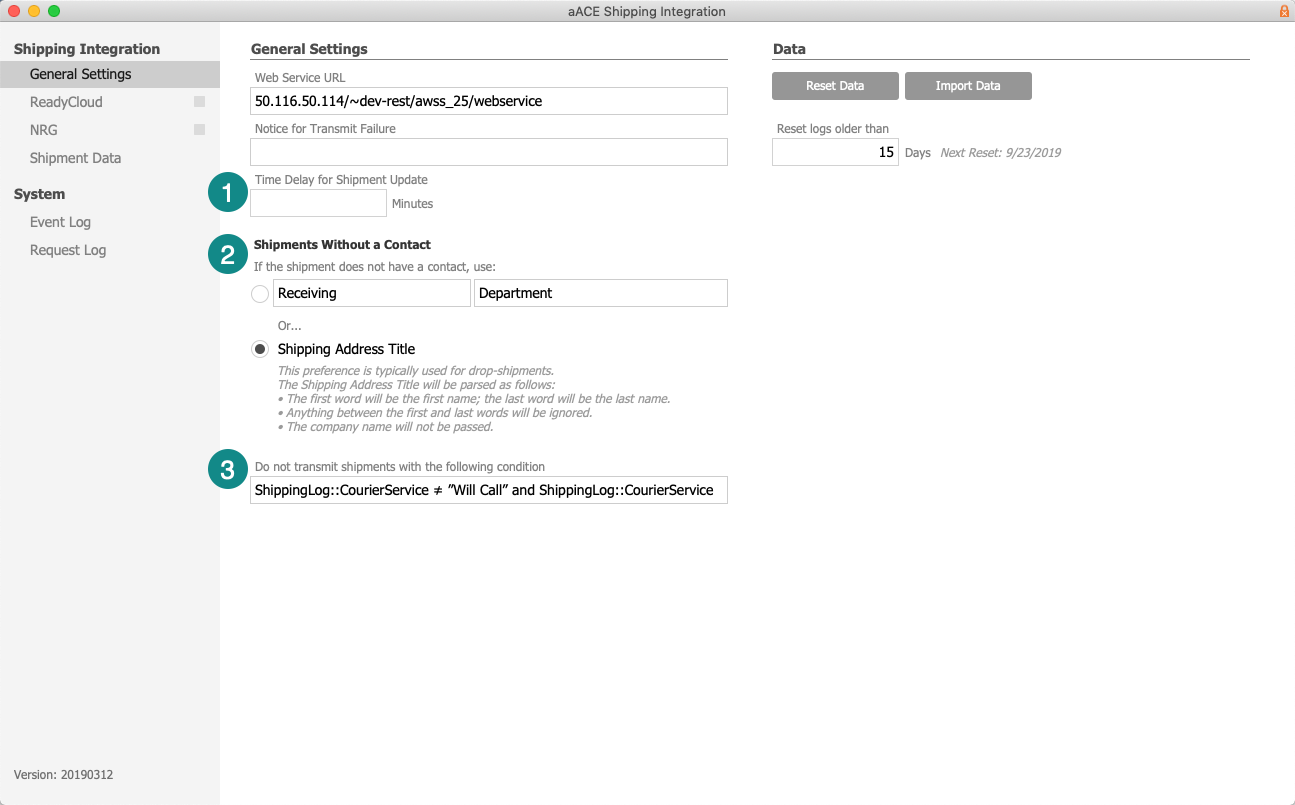Click the Notice for Transmit Failure field

[x=489, y=152]
